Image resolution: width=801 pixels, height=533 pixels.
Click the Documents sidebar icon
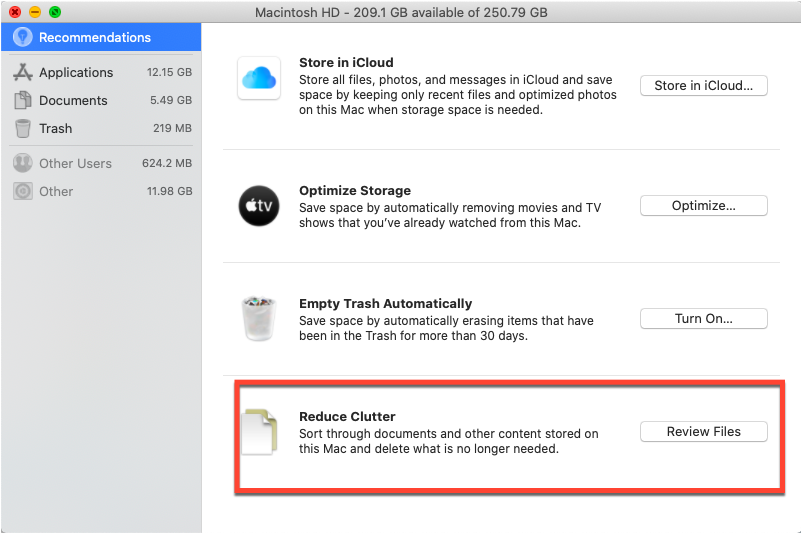[22, 100]
